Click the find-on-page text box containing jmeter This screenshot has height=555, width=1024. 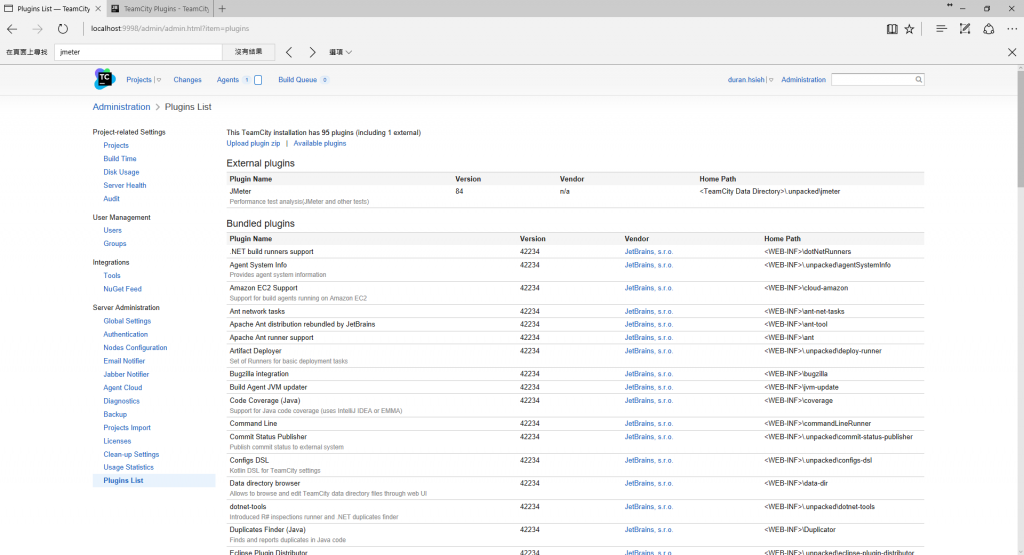coord(138,52)
